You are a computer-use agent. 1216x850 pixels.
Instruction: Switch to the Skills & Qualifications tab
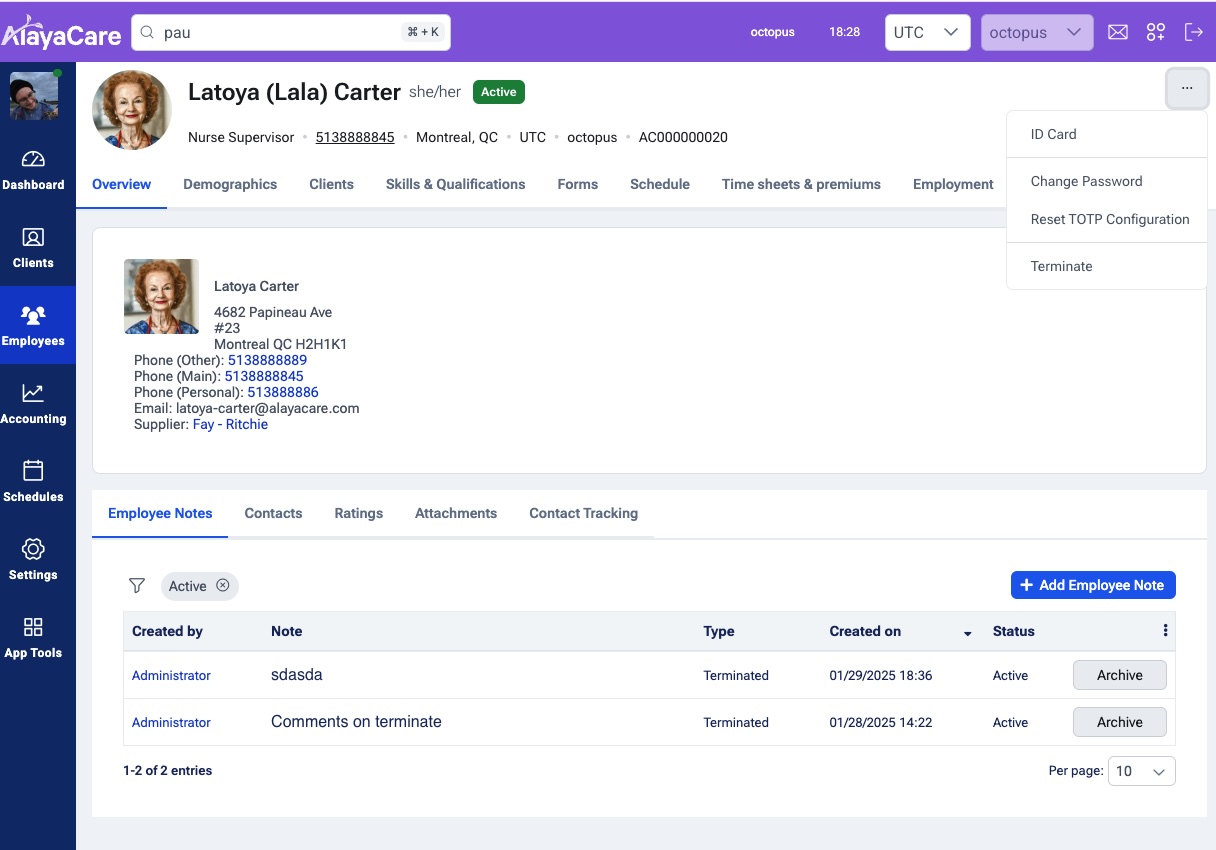[x=455, y=184]
